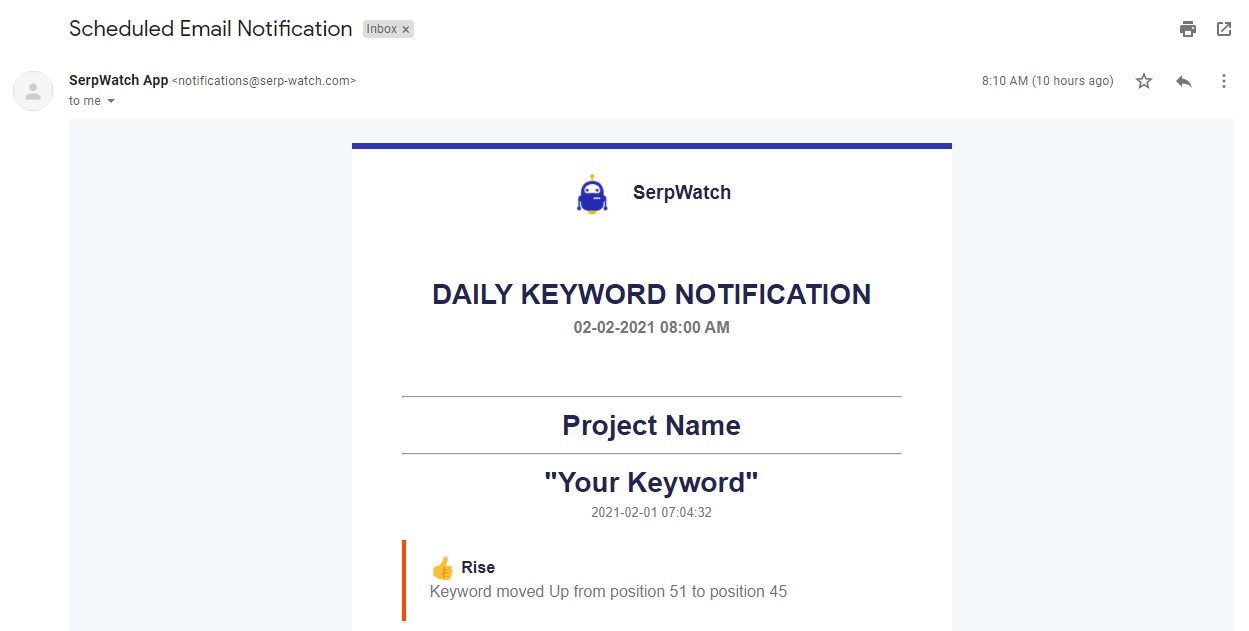1249x631 pixels.
Task: Click sender name SerpWatch App
Action: click(118, 80)
